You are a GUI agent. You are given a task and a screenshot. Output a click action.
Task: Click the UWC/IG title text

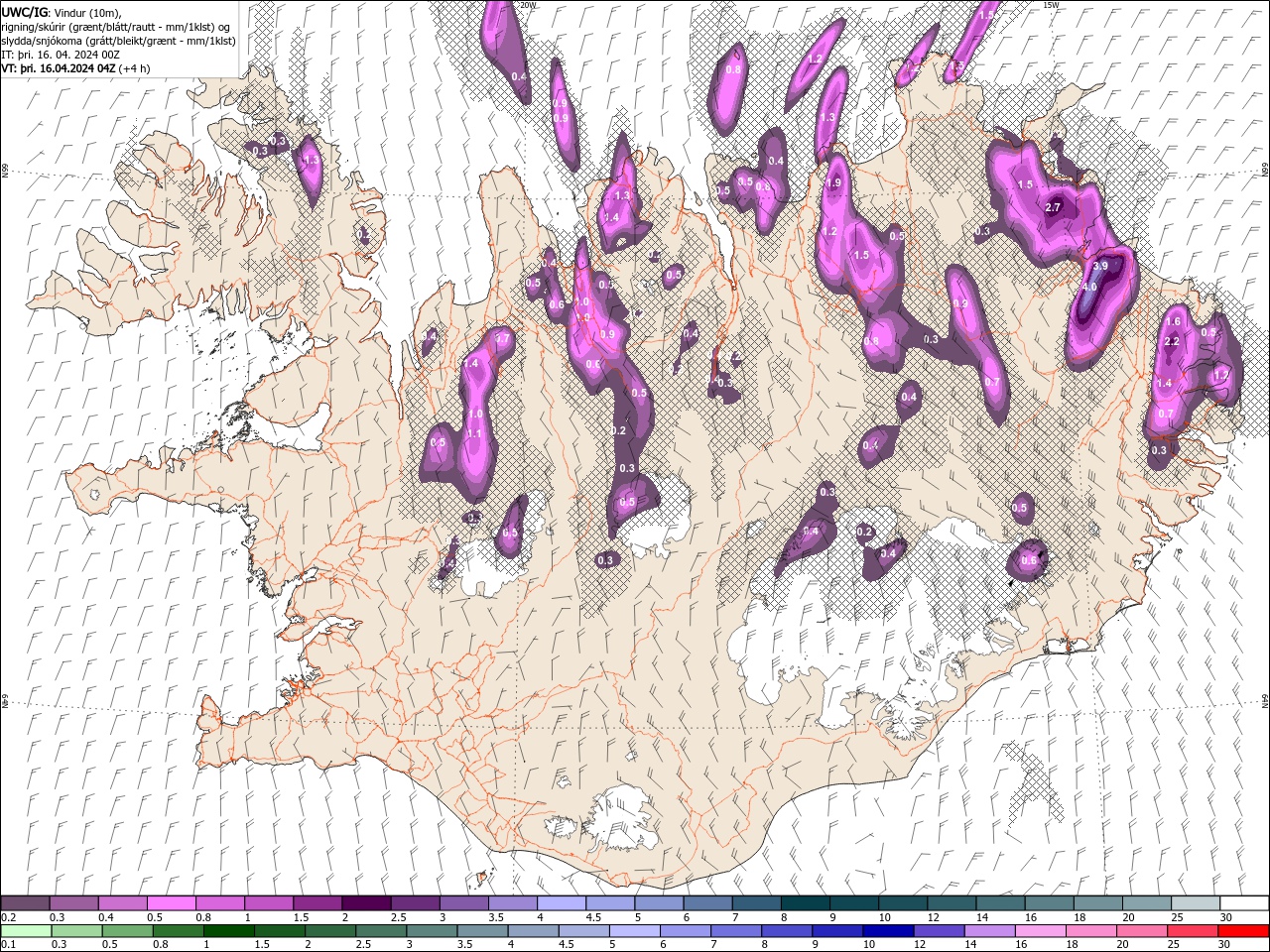tap(25, 12)
